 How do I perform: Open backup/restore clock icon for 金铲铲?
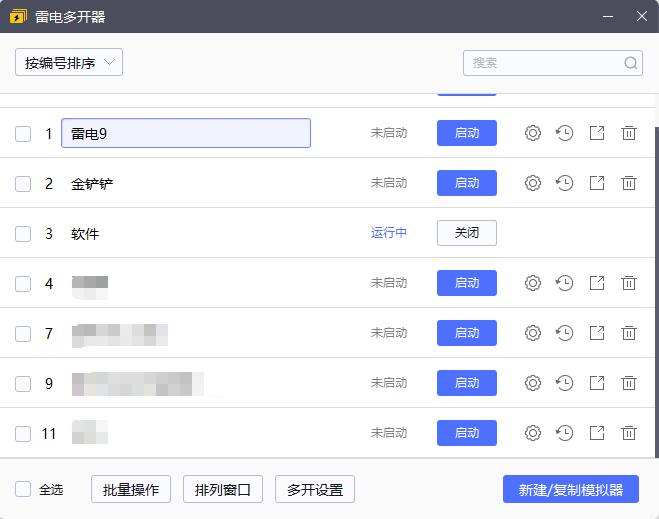(x=564, y=183)
